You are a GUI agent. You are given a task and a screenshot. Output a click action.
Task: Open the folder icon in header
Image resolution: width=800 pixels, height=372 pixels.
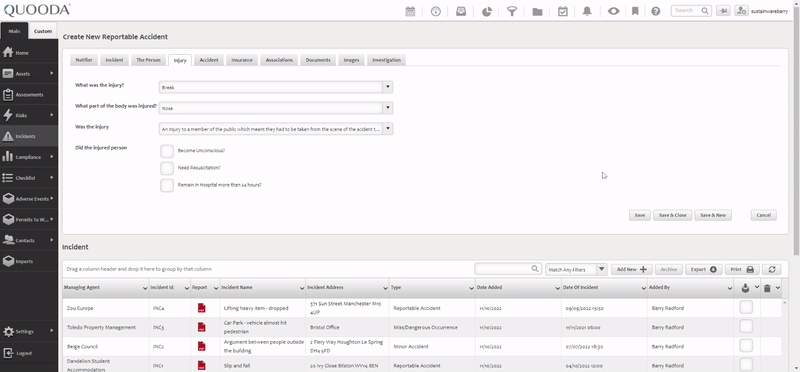537,11
